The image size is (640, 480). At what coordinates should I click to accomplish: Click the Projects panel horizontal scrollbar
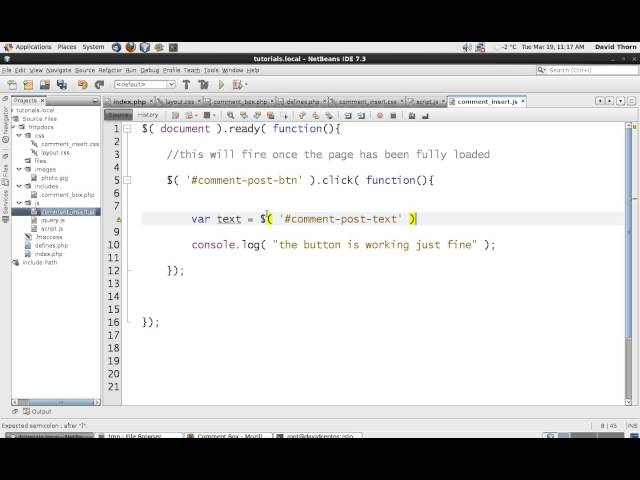tap(56, 402)
